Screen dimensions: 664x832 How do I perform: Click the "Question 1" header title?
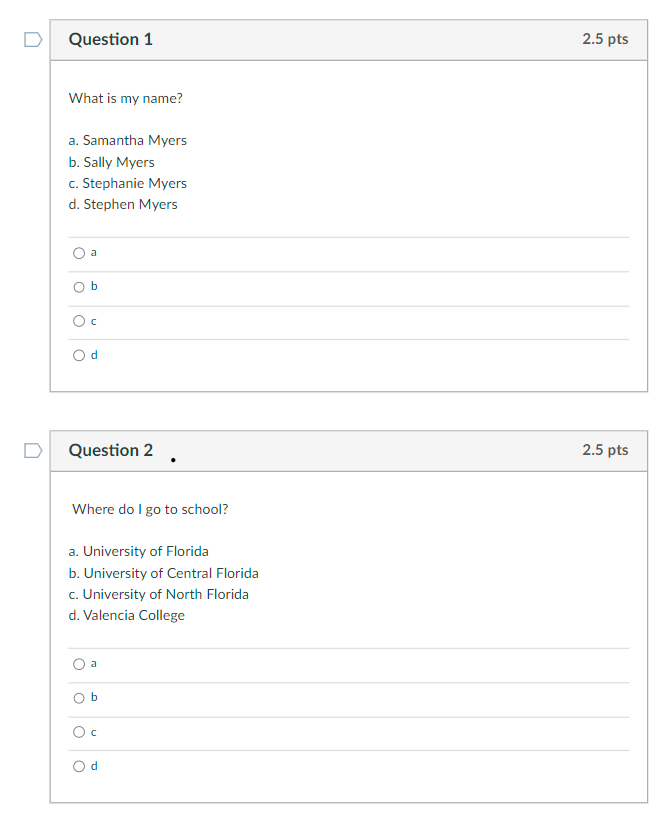pyautogui.click(x=111, y=40)
